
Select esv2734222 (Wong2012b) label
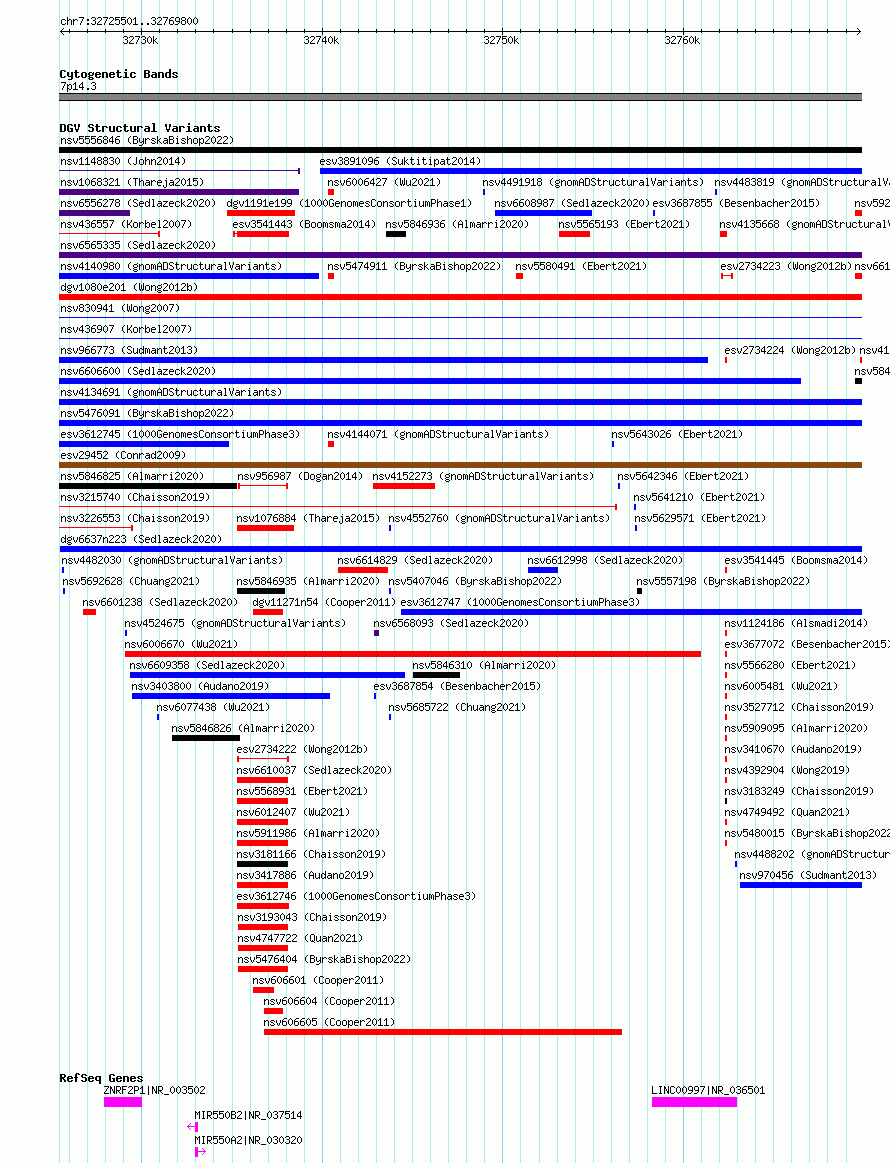click(303, 749)
